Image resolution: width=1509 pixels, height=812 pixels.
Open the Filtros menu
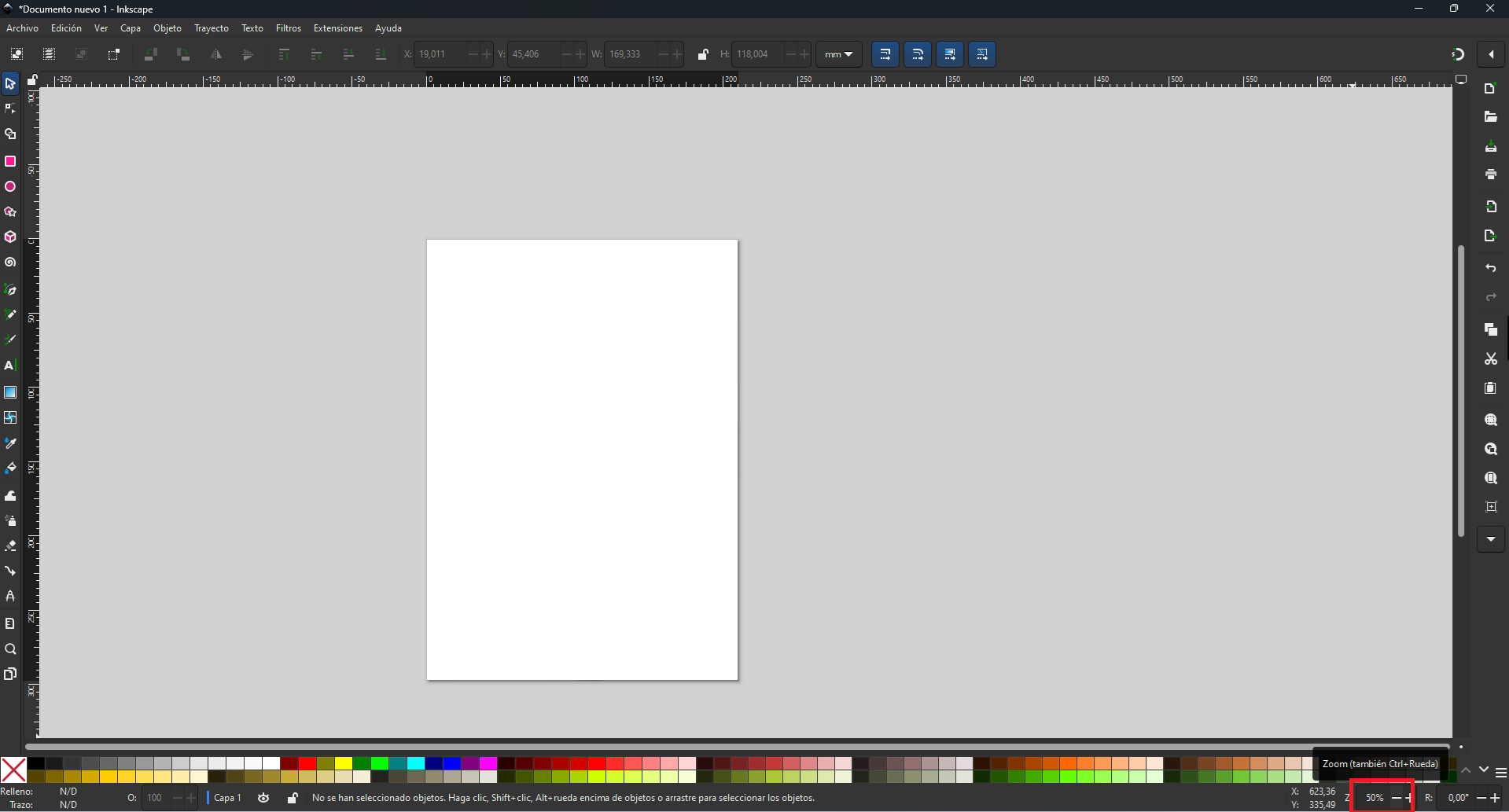click(x=289, y=28)
